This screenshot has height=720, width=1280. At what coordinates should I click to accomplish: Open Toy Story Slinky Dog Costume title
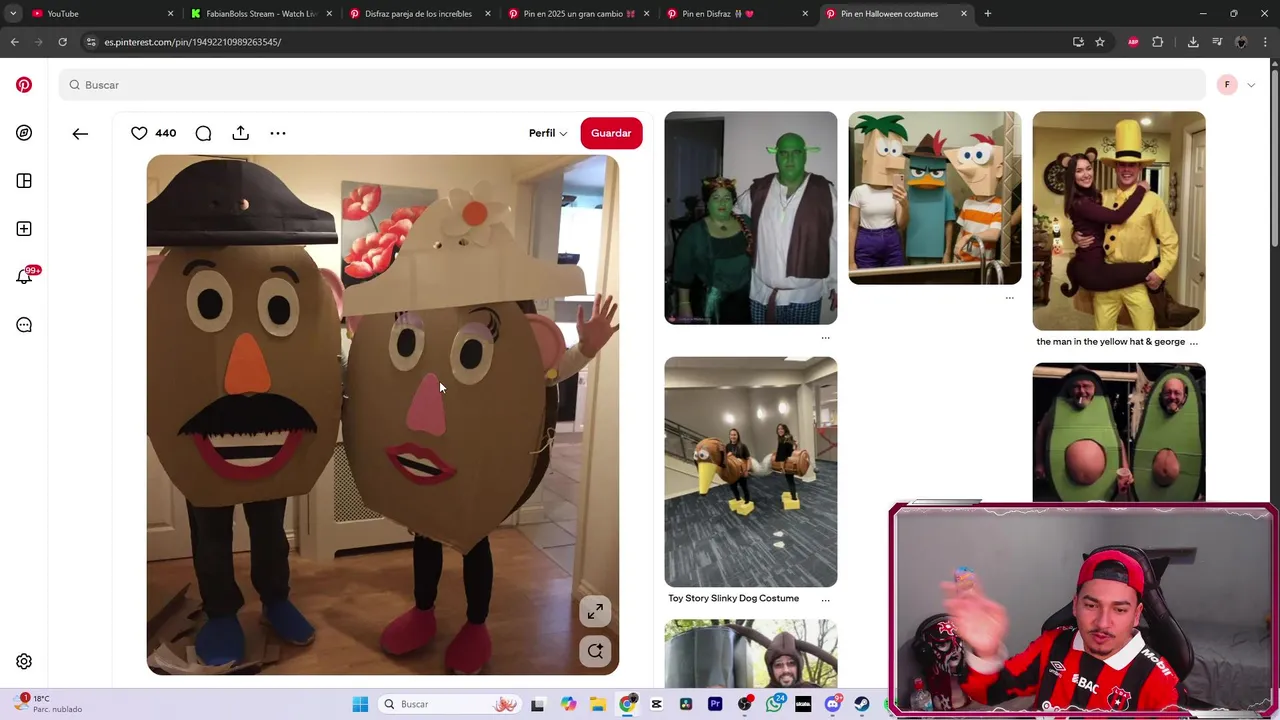point(734,599)
